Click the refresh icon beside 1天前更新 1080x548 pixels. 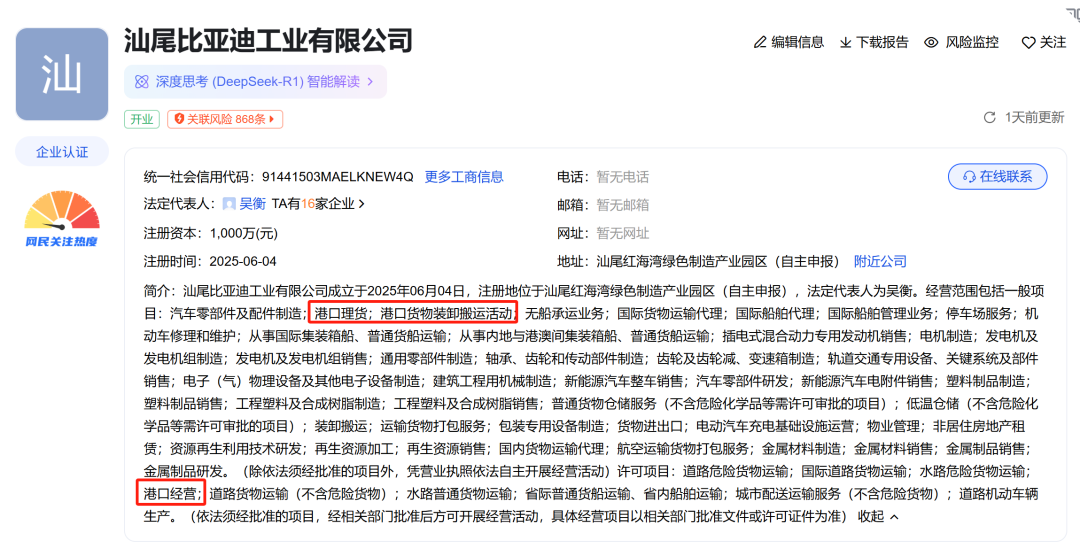pos(990,118)
